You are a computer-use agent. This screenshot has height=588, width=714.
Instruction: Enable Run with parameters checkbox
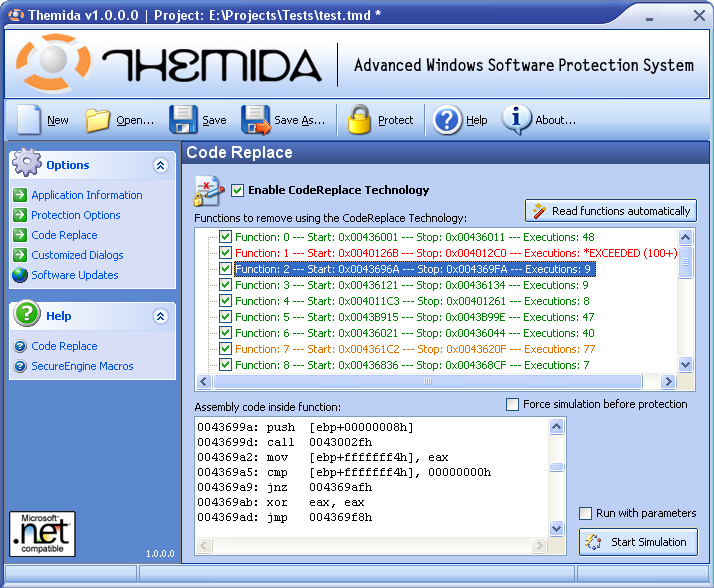[585, 513]
